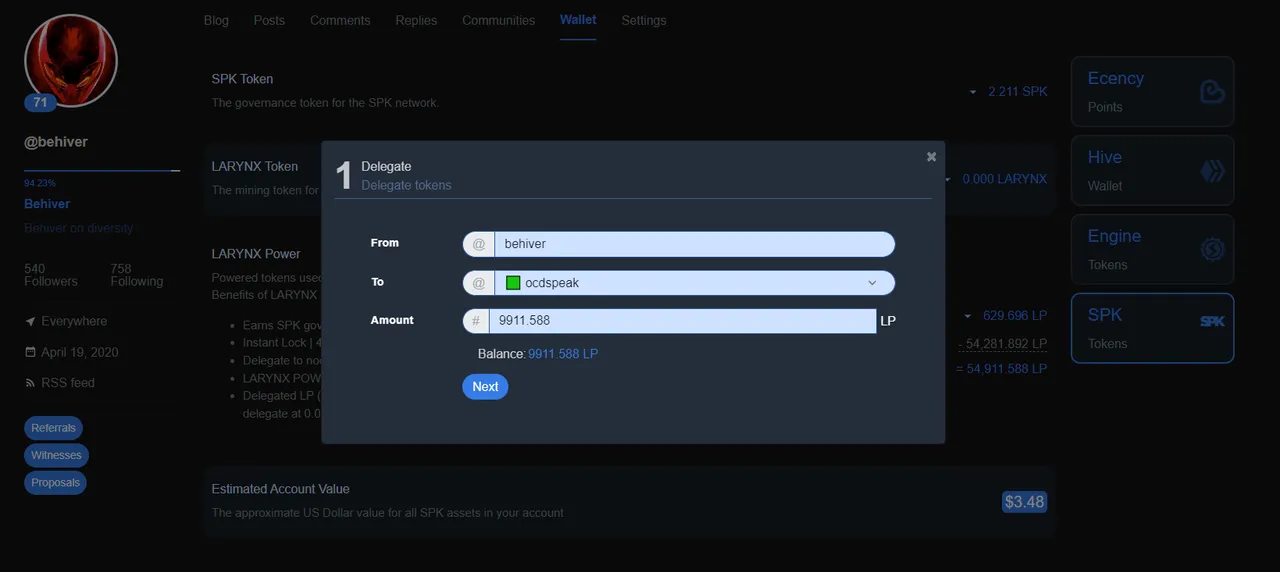
Task: Click the RSS feed icon
Action: point(30,383)
